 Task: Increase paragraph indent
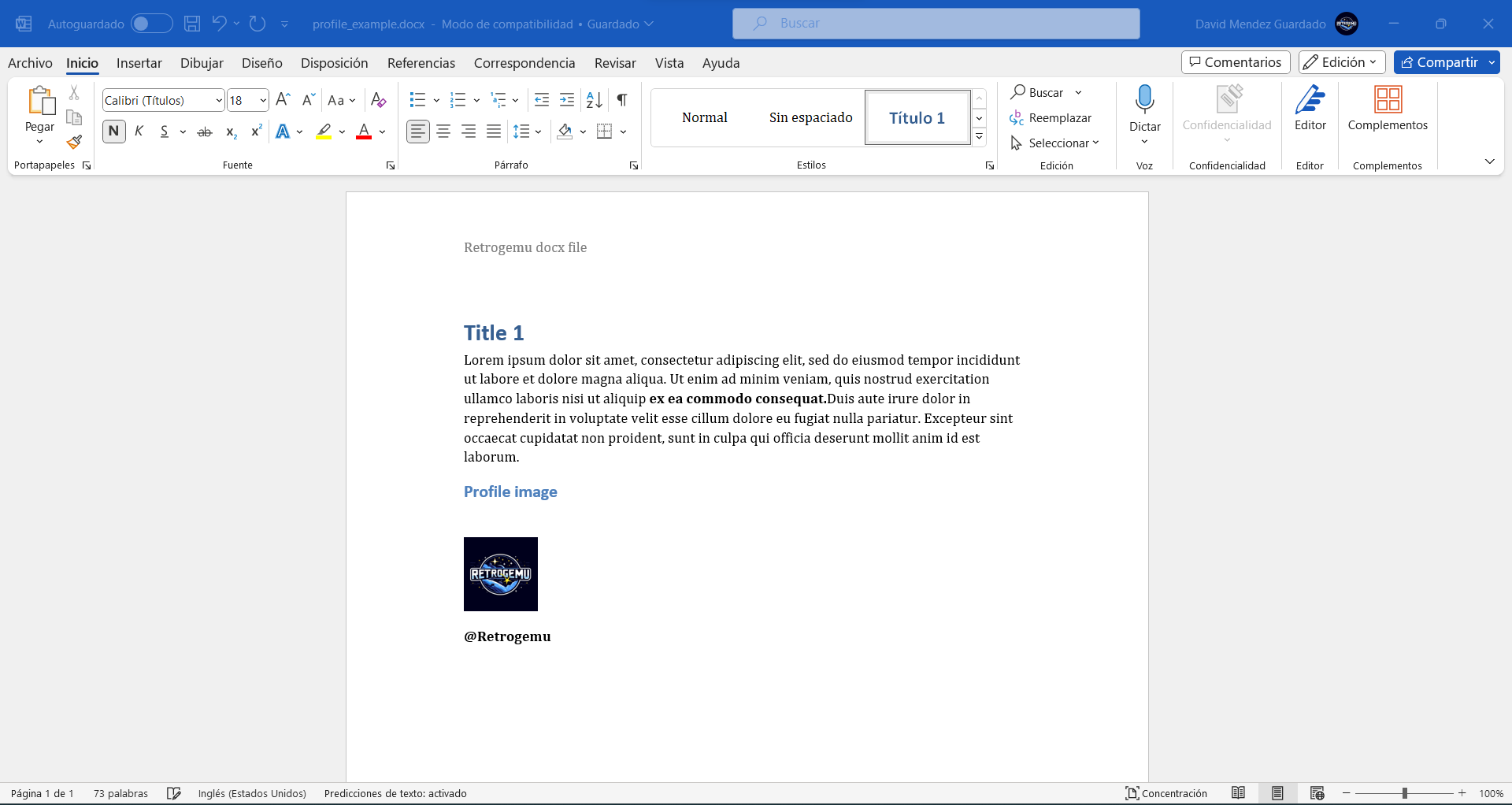tap(567, 100)
